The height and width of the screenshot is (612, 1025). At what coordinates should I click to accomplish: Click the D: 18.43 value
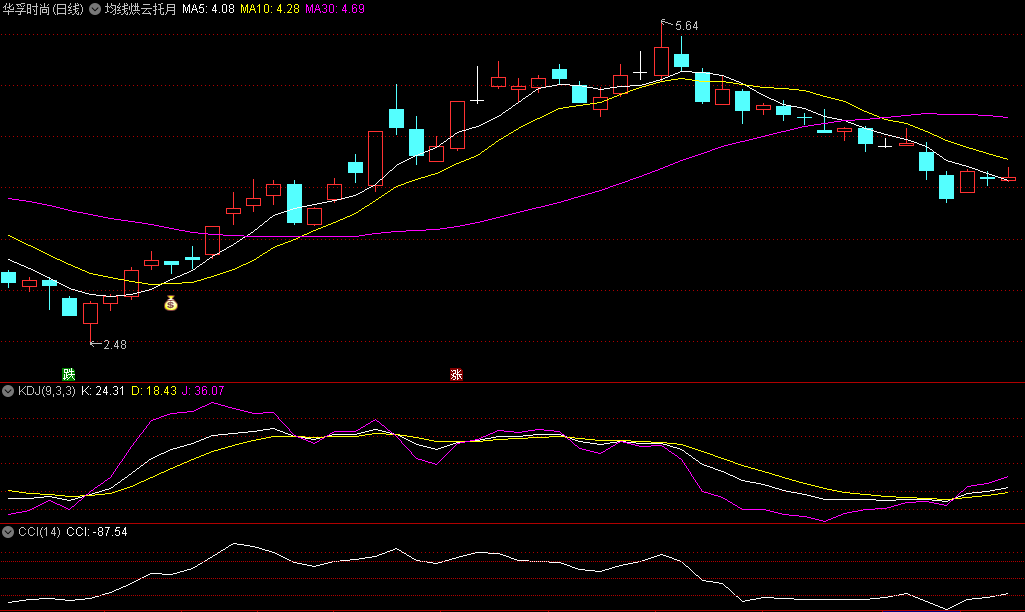pos(154,391)
